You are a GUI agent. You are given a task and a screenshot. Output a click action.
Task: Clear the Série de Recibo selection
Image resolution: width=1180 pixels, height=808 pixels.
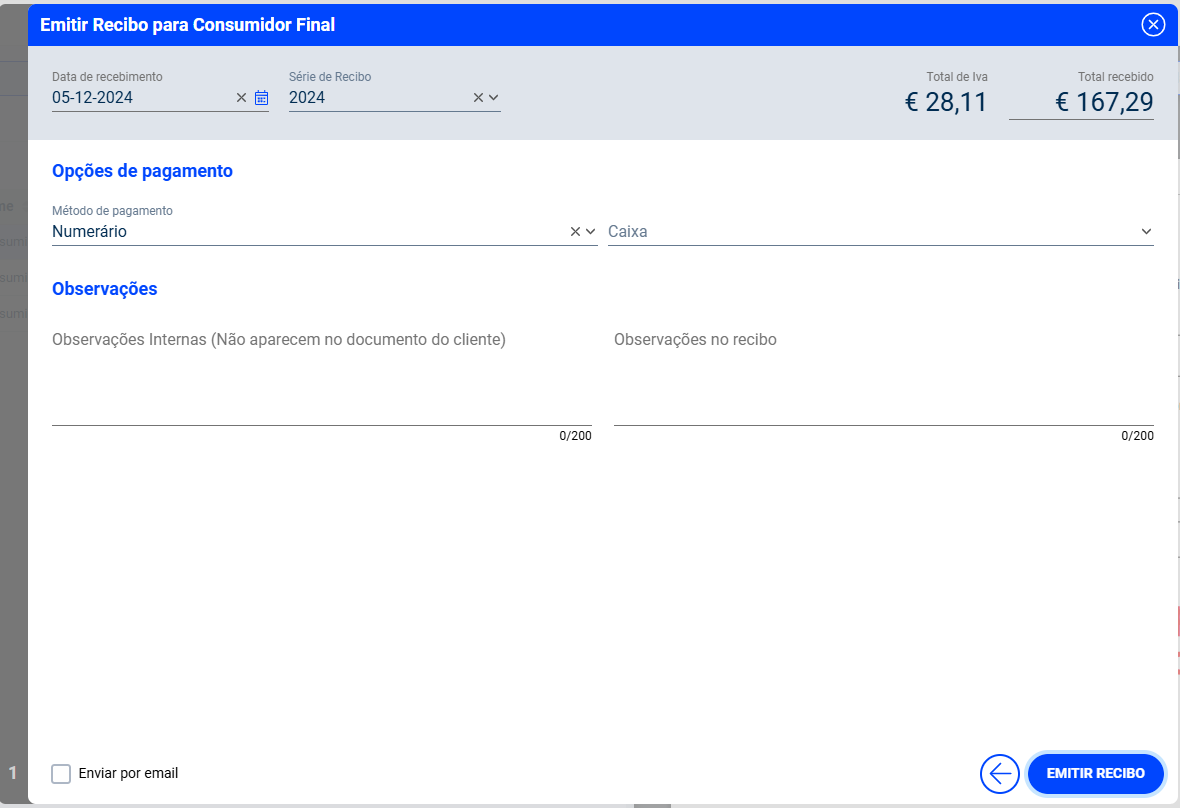click(478, 98)
